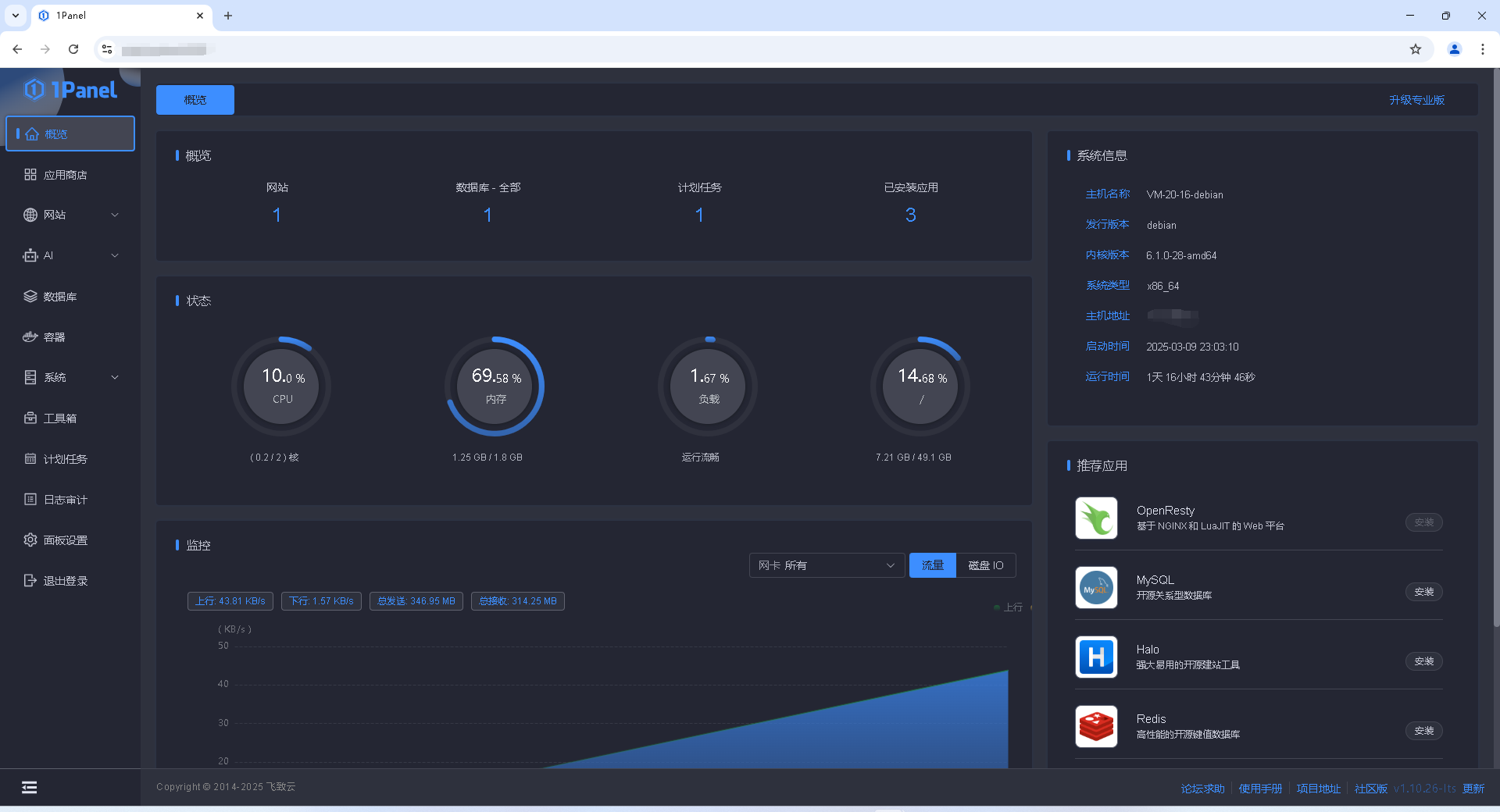
Task: Click the memory usage circular gauge
Action: (x=495, y=386)
